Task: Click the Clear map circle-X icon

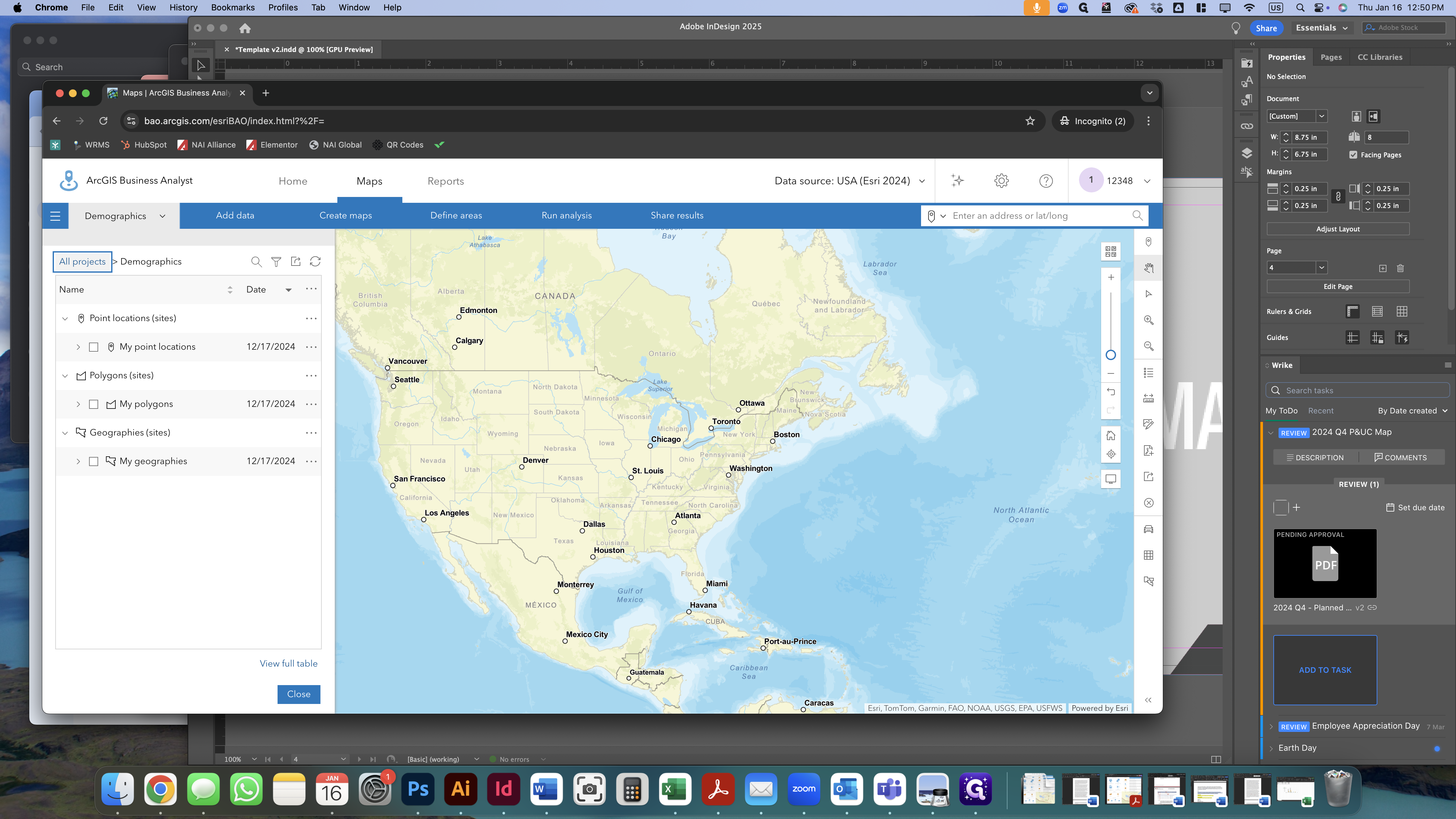Action: [x=1149, y=502]
